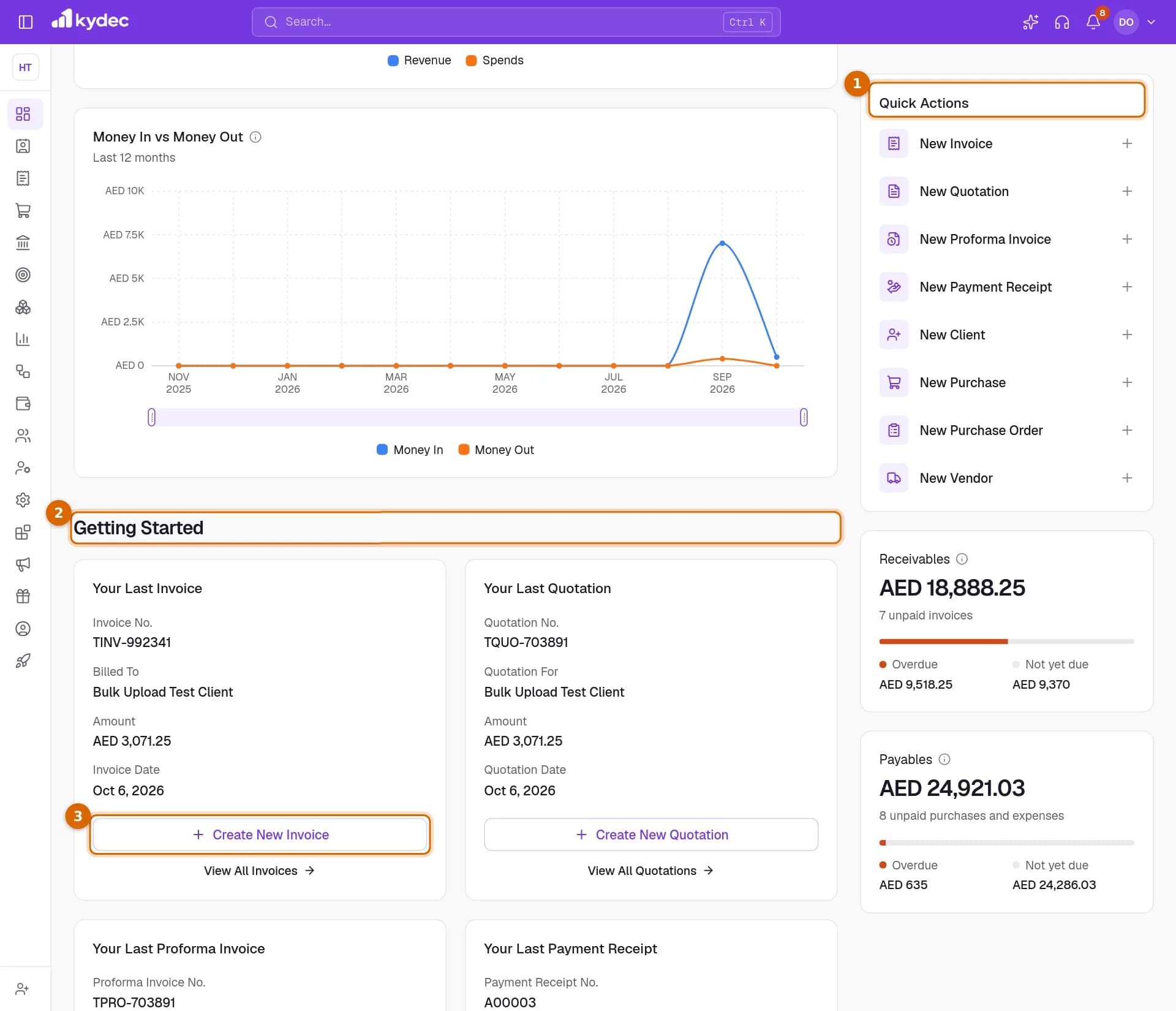Screen dimensions: 1176x1011
Task: Grab the right chart range slider handle
Action: point(804,417)
